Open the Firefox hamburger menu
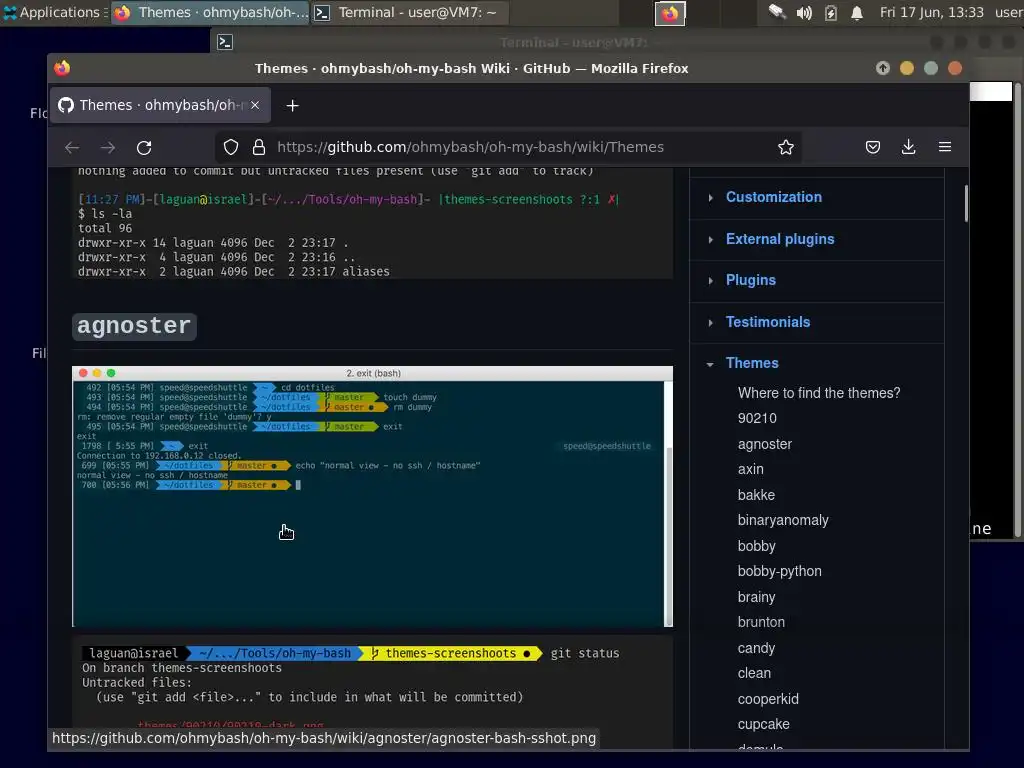 point(944,147)
